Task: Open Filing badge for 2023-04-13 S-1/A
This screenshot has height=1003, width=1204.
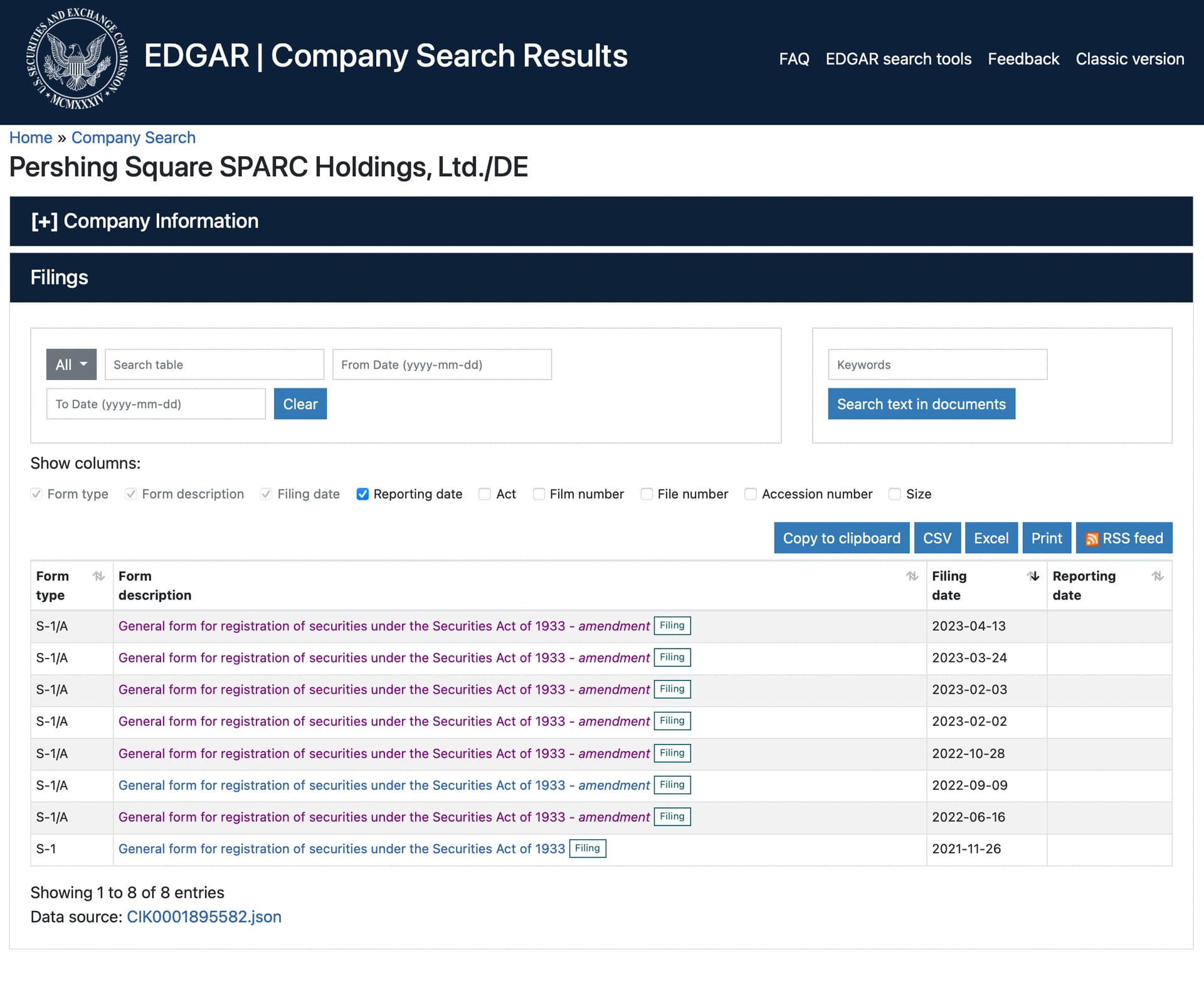Action: click(672, 625)
